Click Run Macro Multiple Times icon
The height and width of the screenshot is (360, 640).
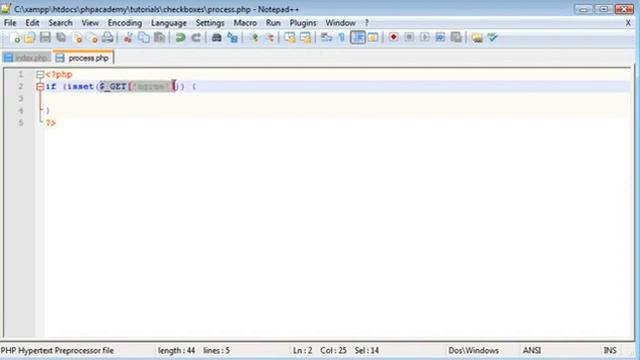tap(440, 38)
